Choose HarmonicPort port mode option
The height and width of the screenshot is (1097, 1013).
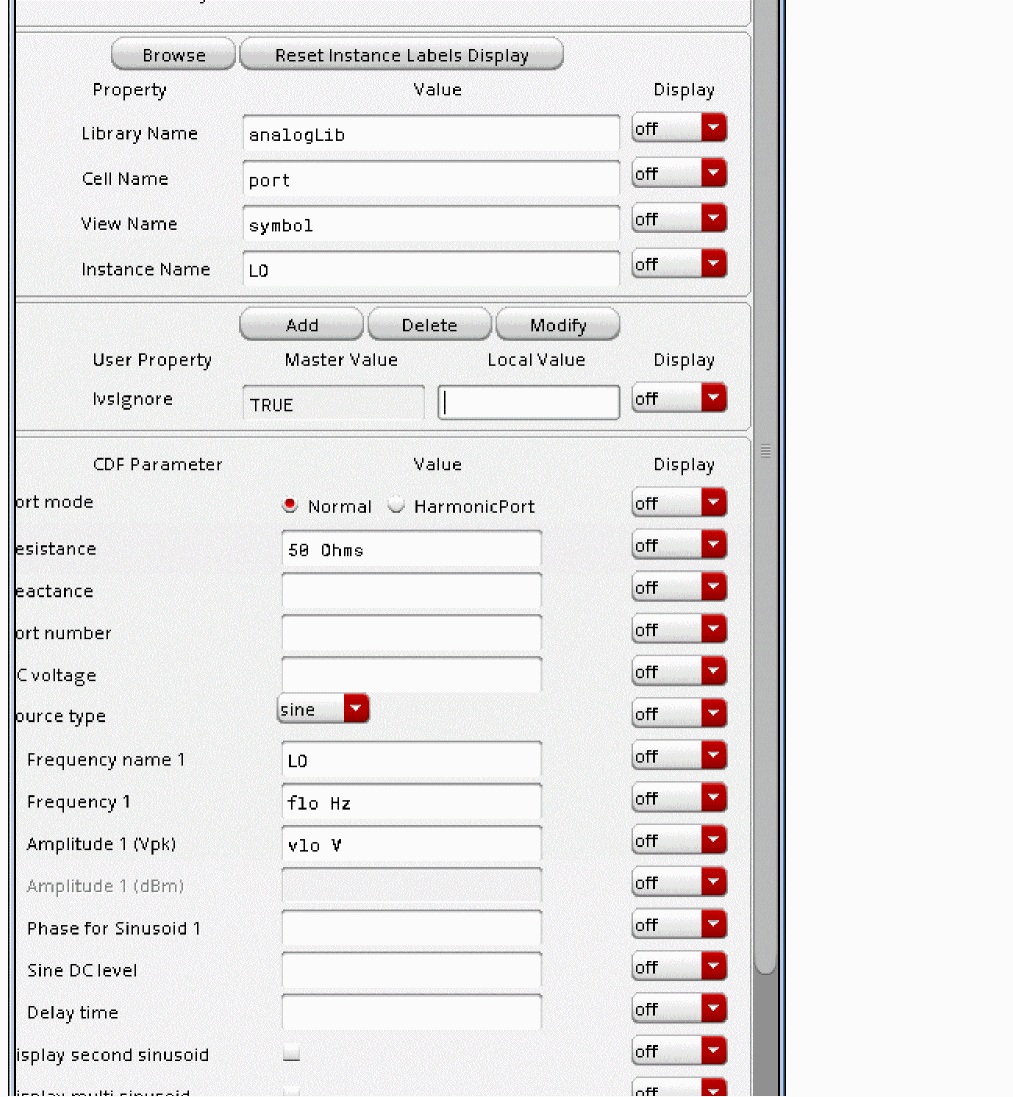tap(397, 506)
